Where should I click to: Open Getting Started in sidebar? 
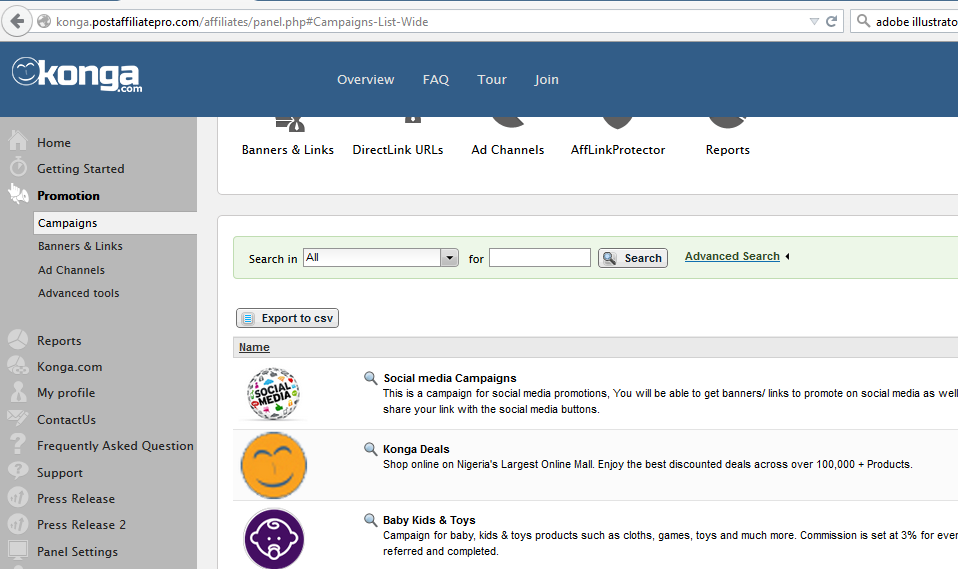click(x=81, y=169)
